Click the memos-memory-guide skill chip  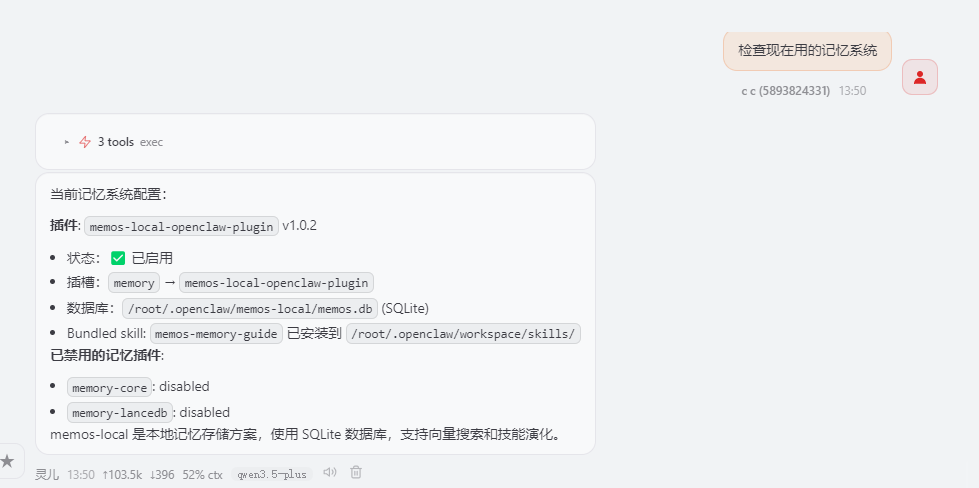216,334
